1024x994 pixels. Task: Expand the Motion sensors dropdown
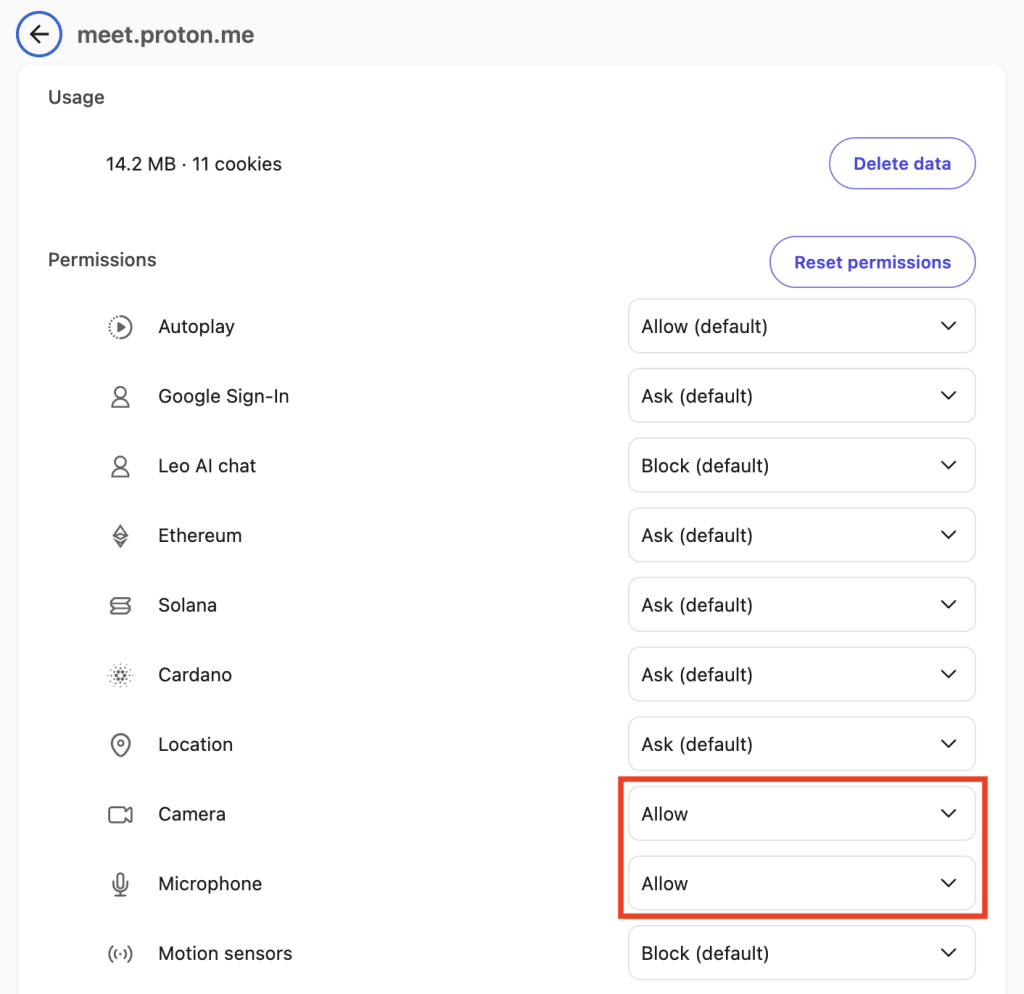coord(800,953)
